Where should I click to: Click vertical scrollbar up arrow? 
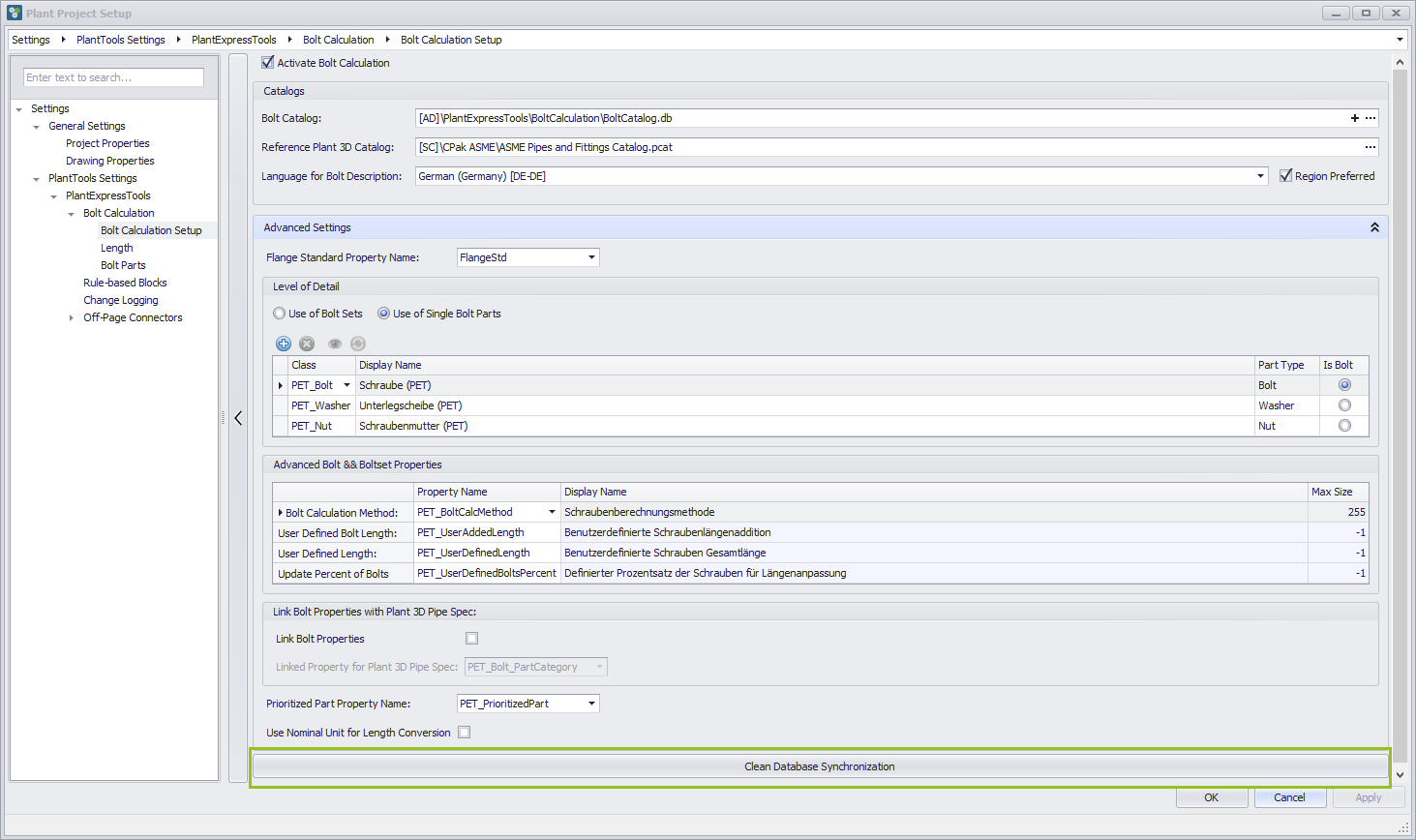(x=1400, y=62)
